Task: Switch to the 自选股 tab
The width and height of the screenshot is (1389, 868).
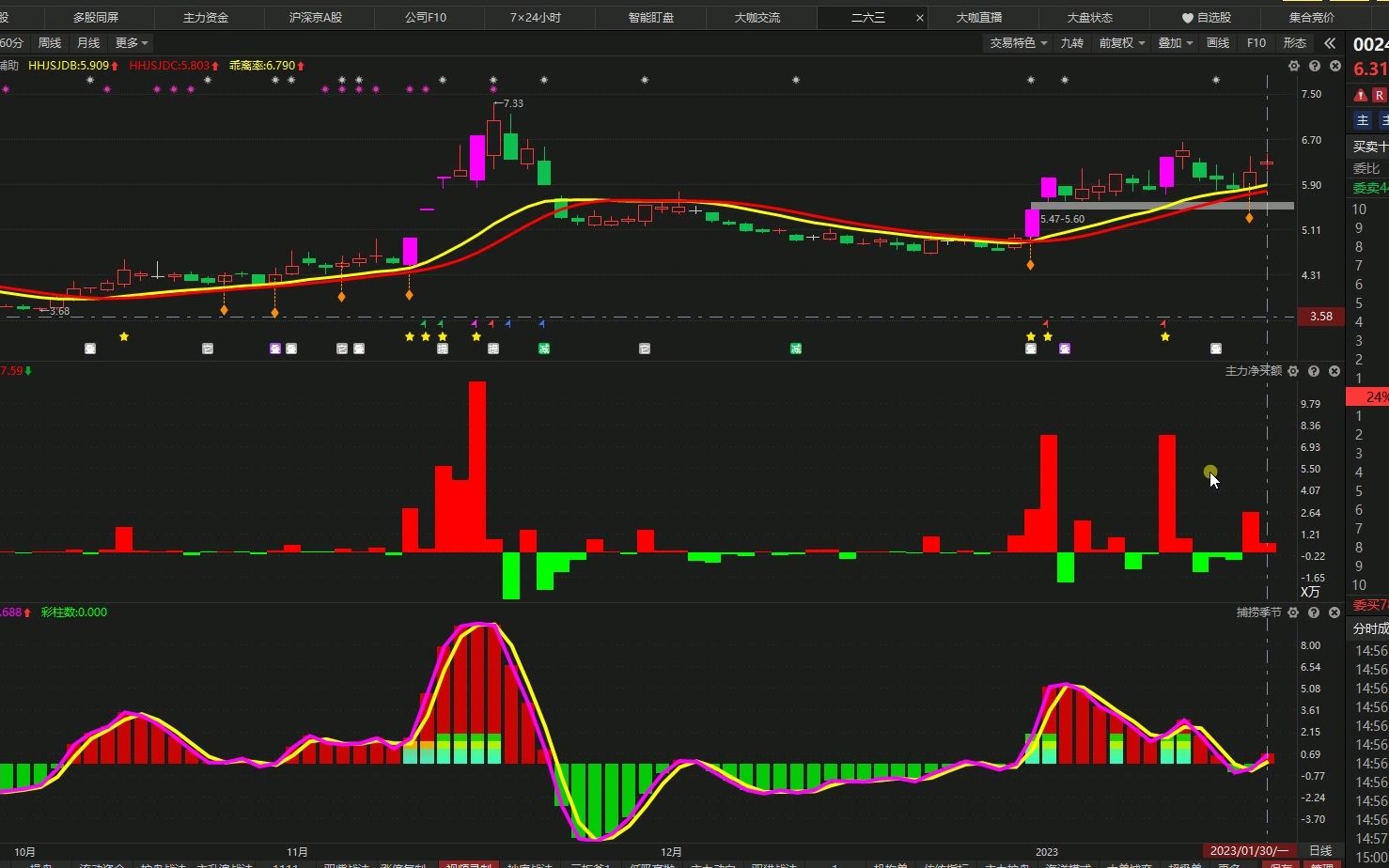Action: 1207,18
